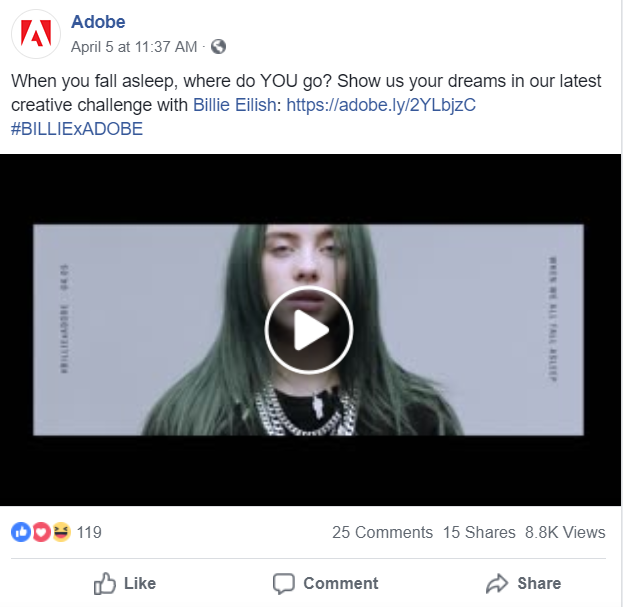The height and width of the screenshot is (607, 623).
Task: Click the laughing haha reaction emoji
Action: point(61,532)
